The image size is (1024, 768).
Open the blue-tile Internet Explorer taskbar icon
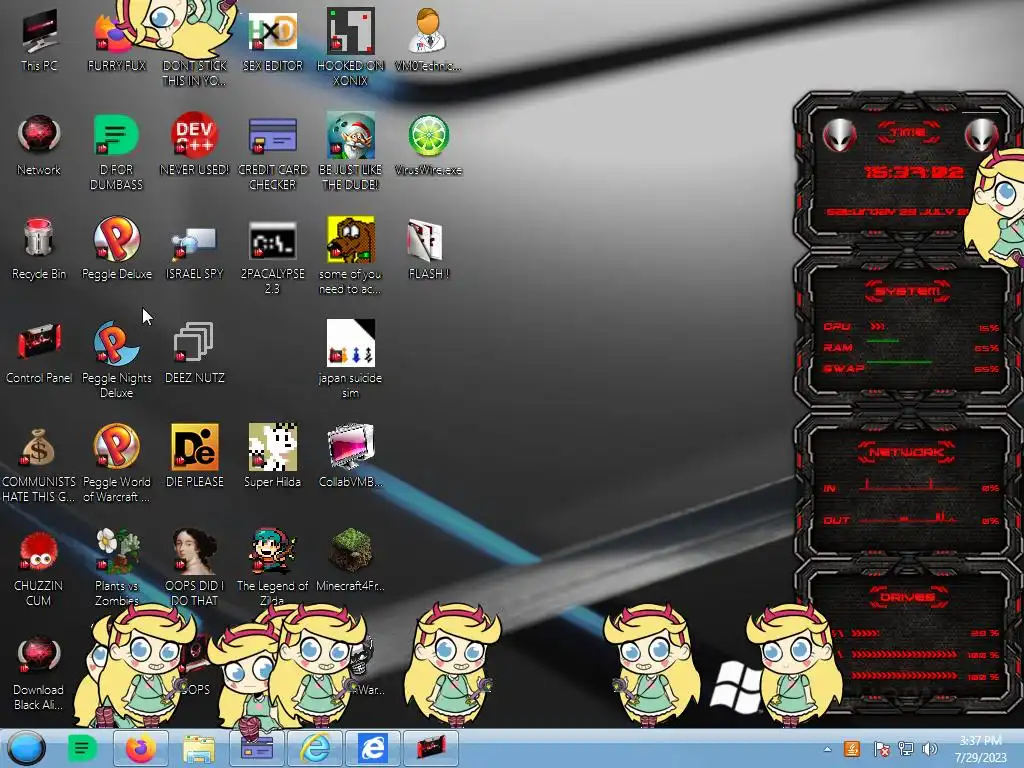point(373,748)
